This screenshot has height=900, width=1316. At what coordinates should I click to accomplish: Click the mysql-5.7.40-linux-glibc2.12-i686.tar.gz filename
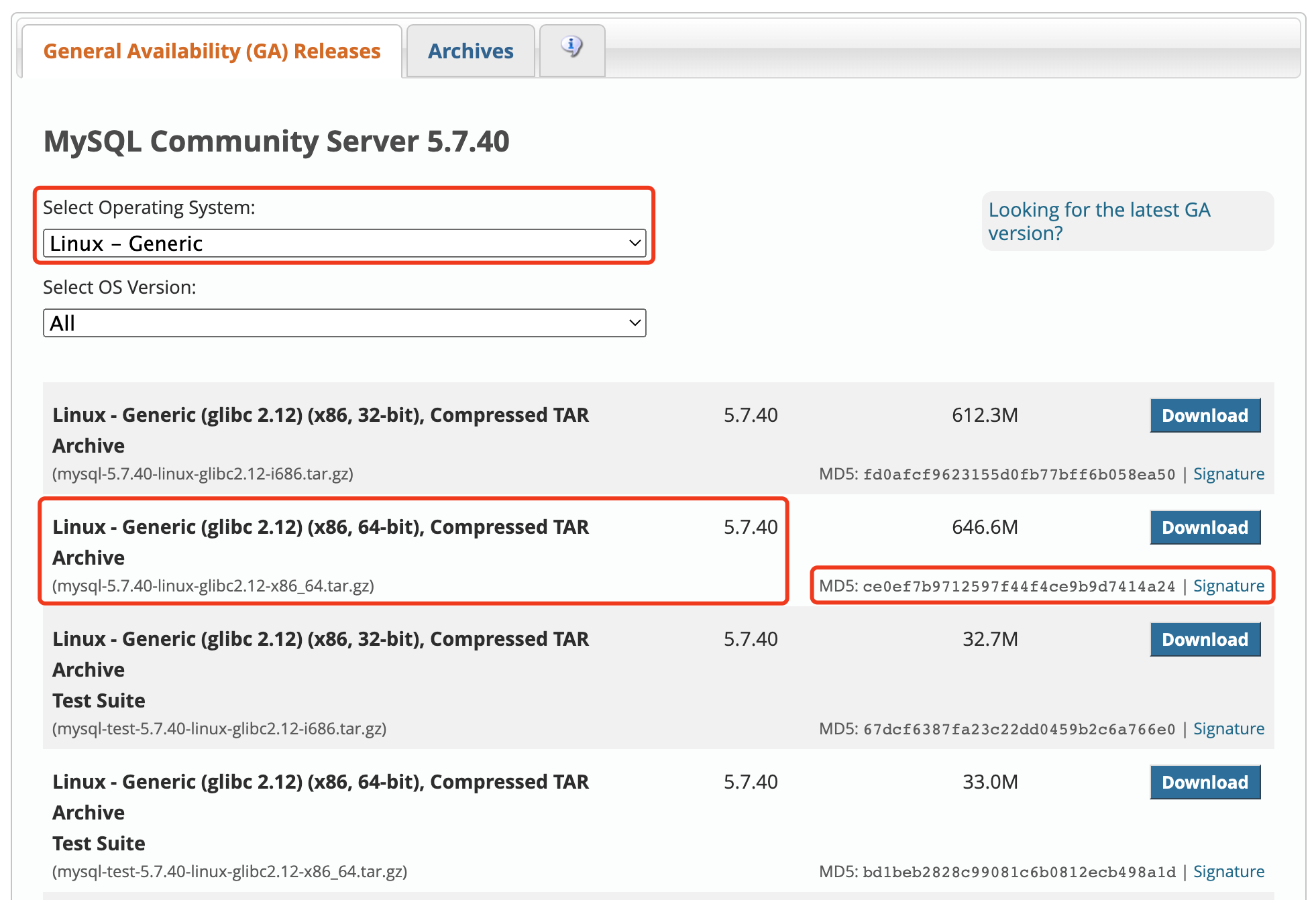click(x=203, y=474)
